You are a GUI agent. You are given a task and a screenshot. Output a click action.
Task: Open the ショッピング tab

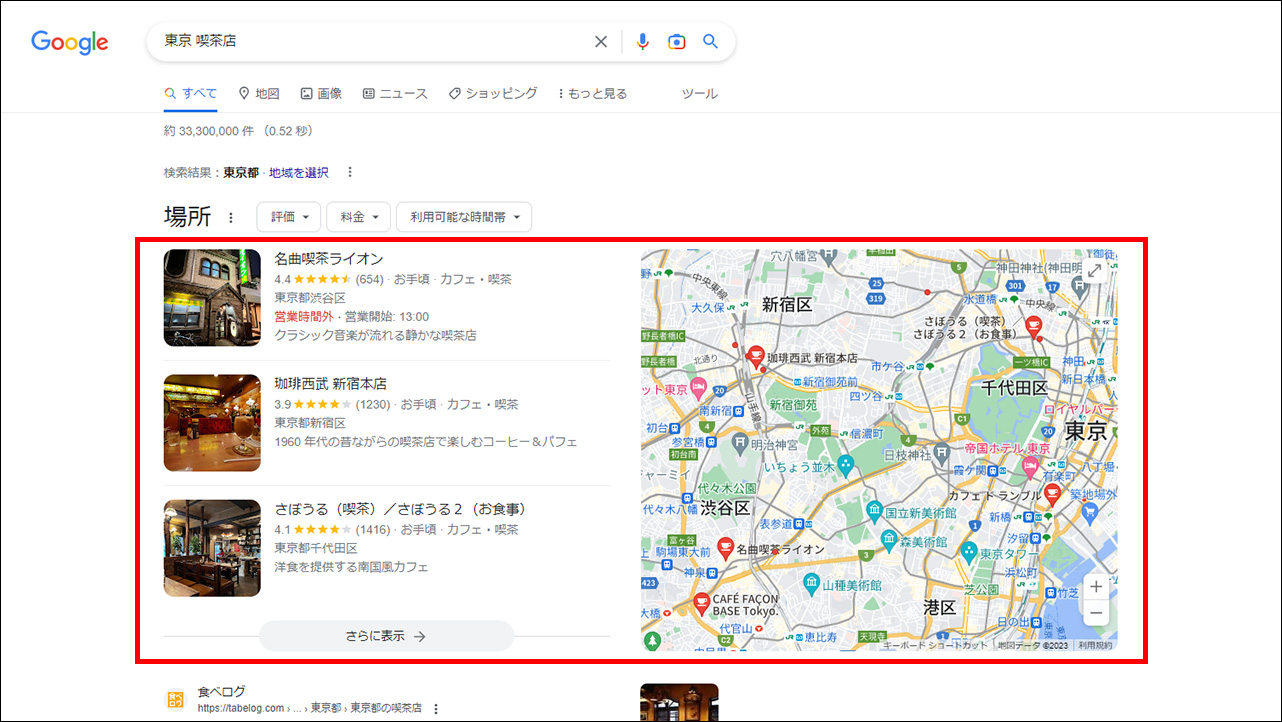click(x=493, y=93)
